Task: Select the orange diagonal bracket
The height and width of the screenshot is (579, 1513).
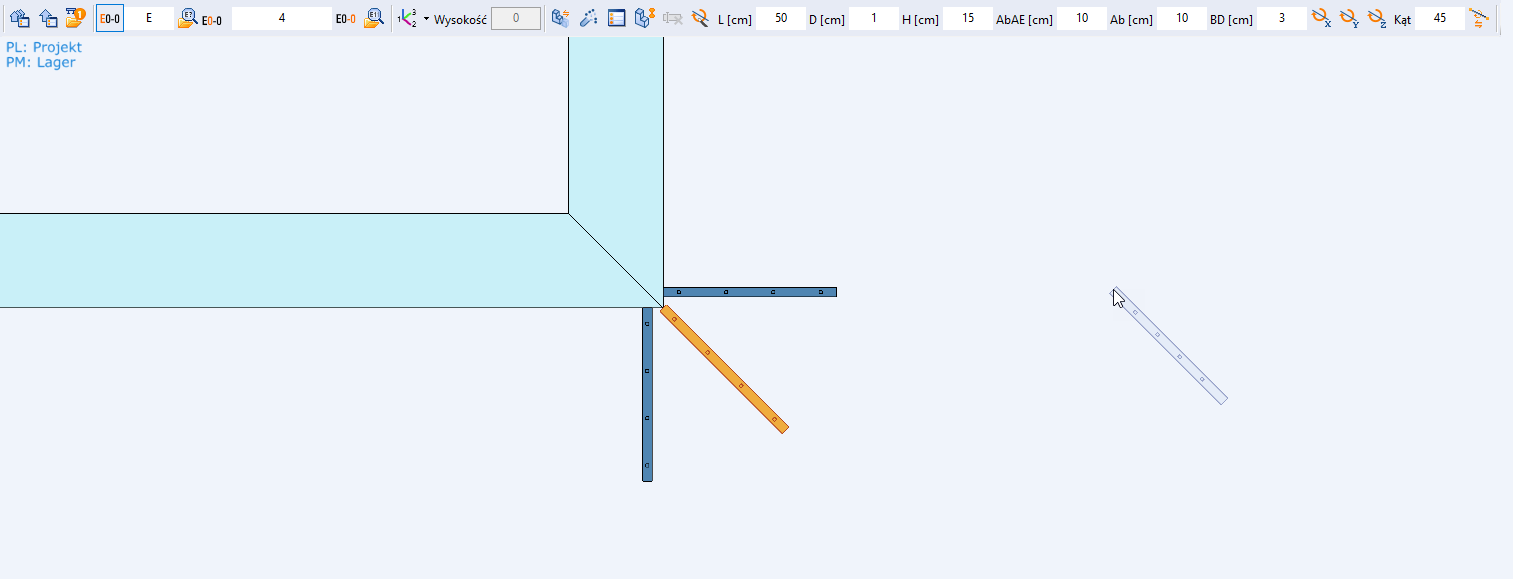Action: click(725, 370)
